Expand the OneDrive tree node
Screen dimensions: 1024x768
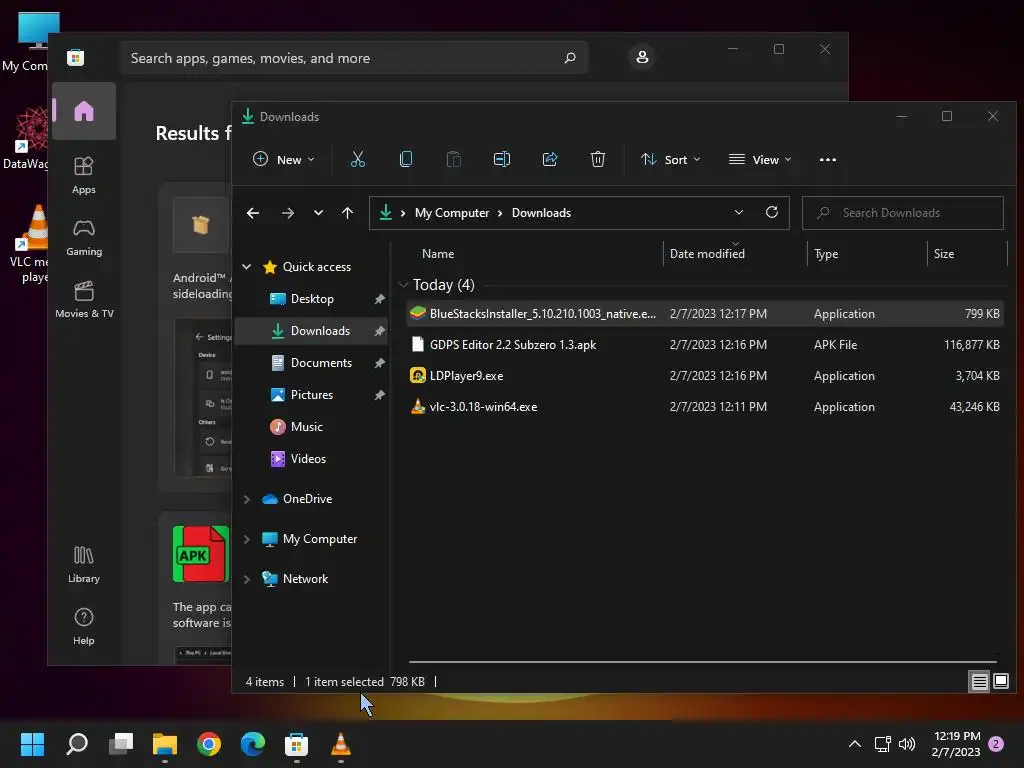tap(247, 499)
